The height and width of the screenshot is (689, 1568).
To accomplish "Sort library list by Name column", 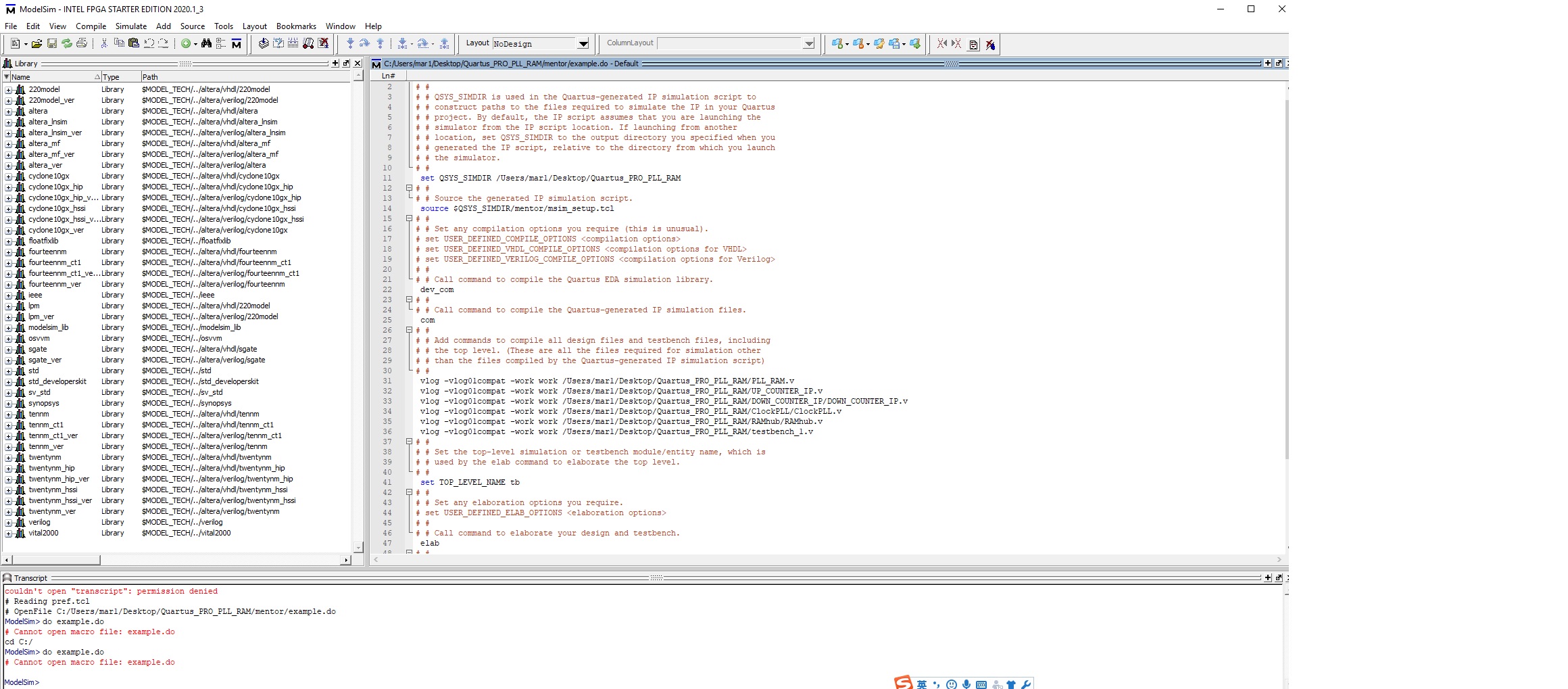I will point(55,77).
